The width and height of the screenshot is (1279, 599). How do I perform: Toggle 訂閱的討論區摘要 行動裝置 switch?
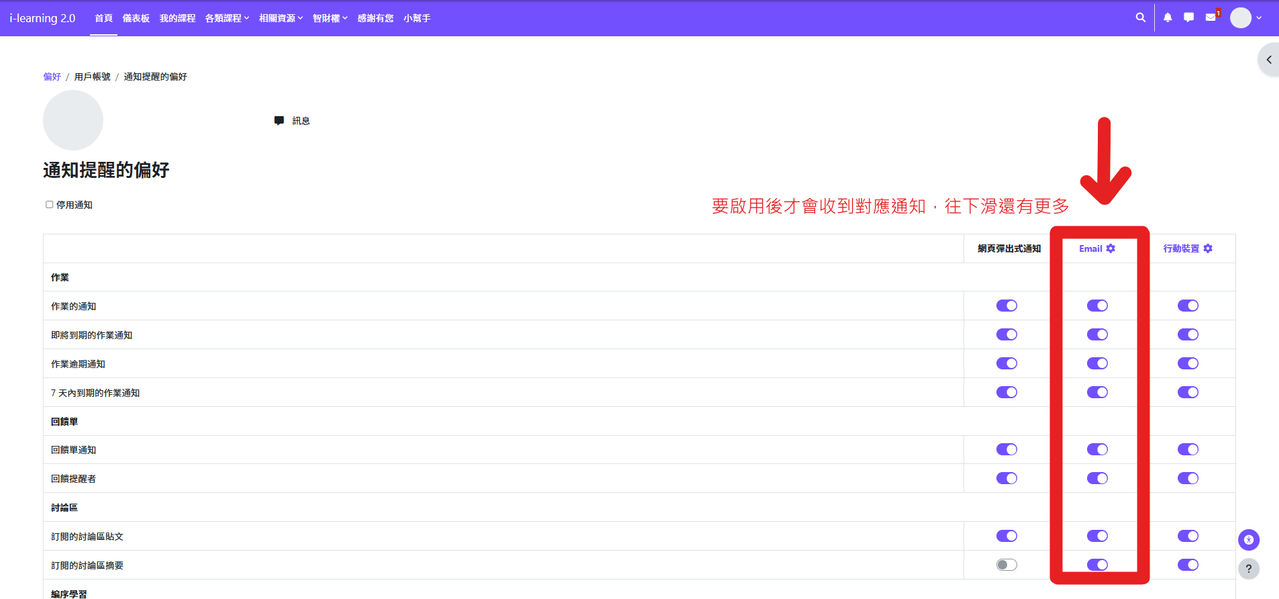(1188, 565)
